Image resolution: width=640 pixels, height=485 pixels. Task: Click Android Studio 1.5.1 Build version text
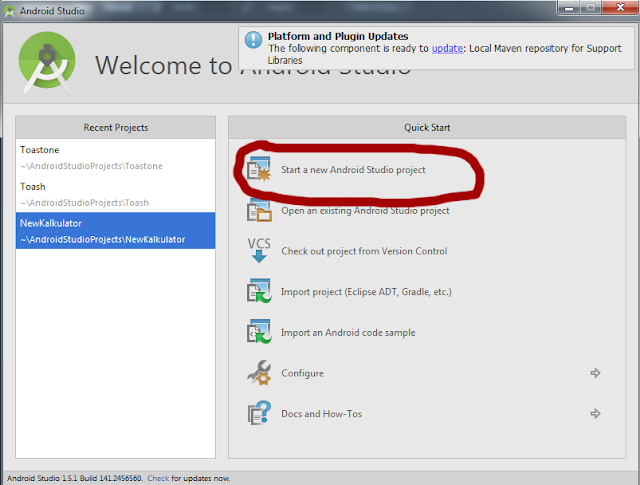[75, 478]
